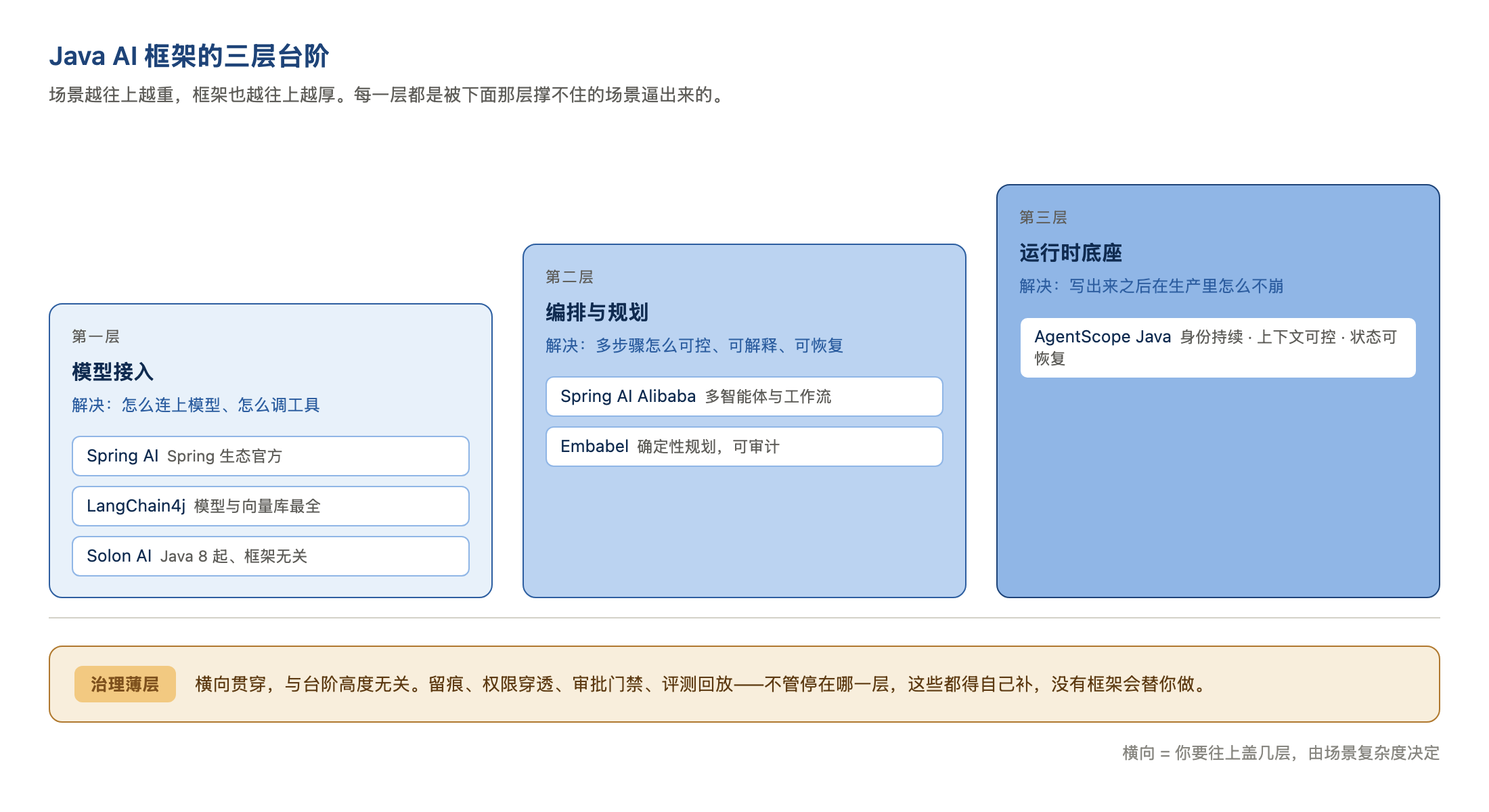
Task: Click the footnote '横向 = 你要往上盖几层'
Action: pos(1281,752)
